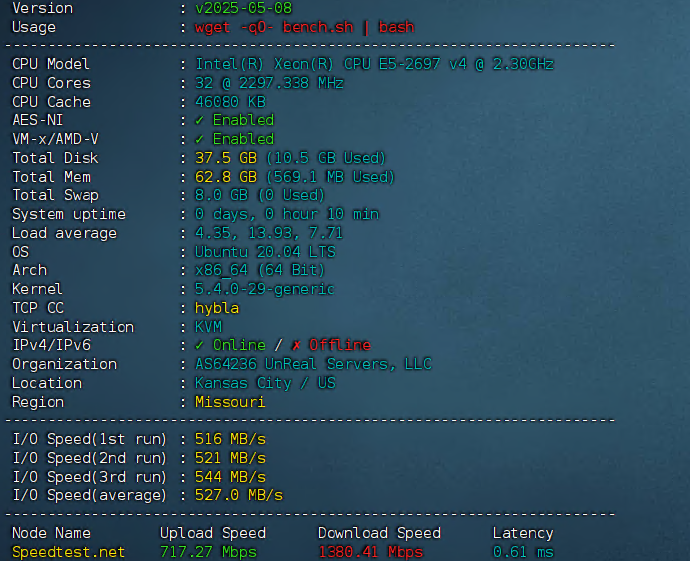
Task: Click the green checkmark next to AES-NI Enabled
Action: coord(200,120)
